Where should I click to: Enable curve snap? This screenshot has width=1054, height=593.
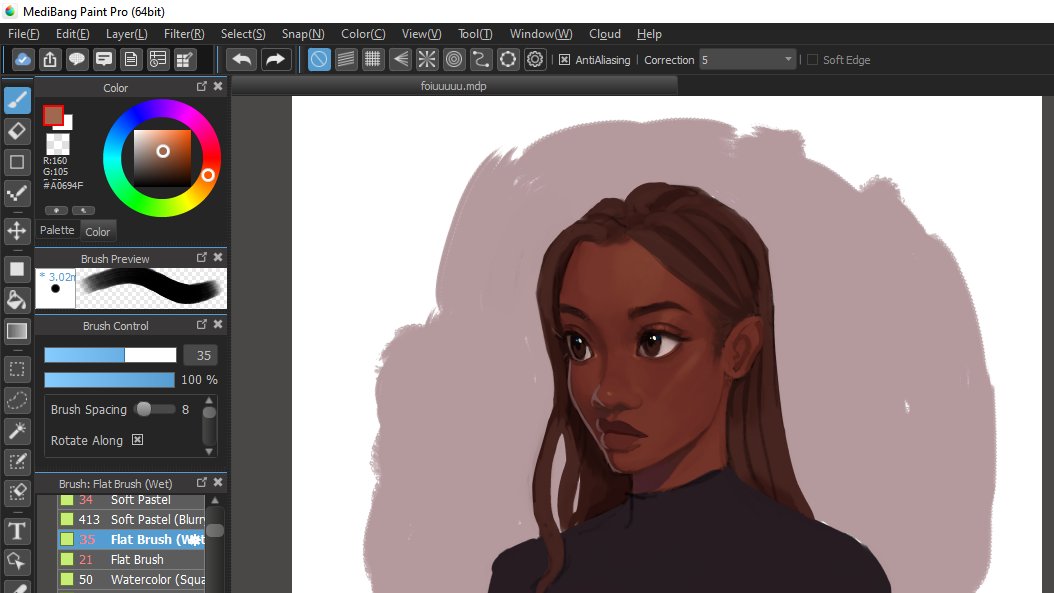481,60
